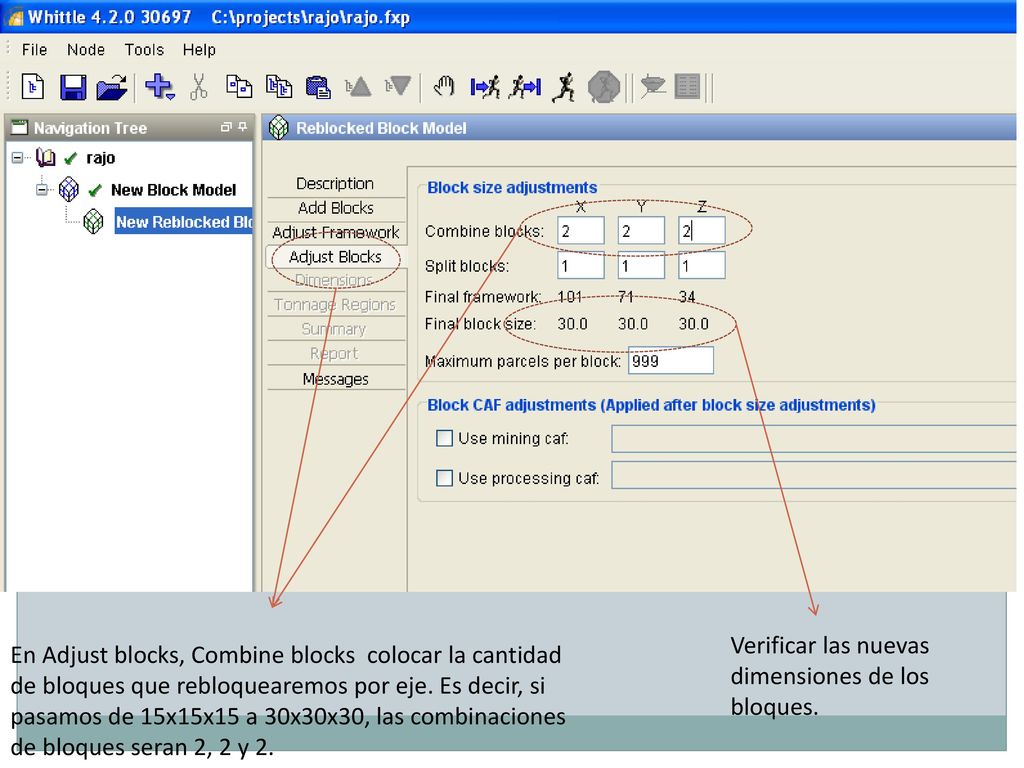Image resolution: width=1024 pixels, height=768 pixels.
Task: Click the grey pit shell toolbar icon
Action: (652, 86)
